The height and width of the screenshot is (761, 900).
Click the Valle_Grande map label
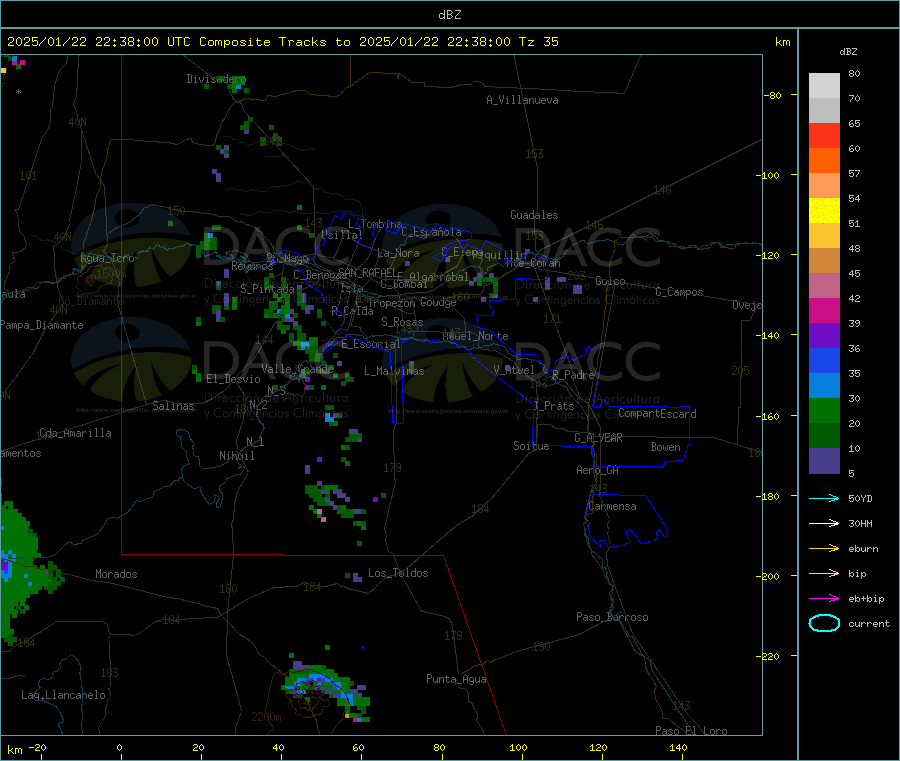click(x=297, y=369)
